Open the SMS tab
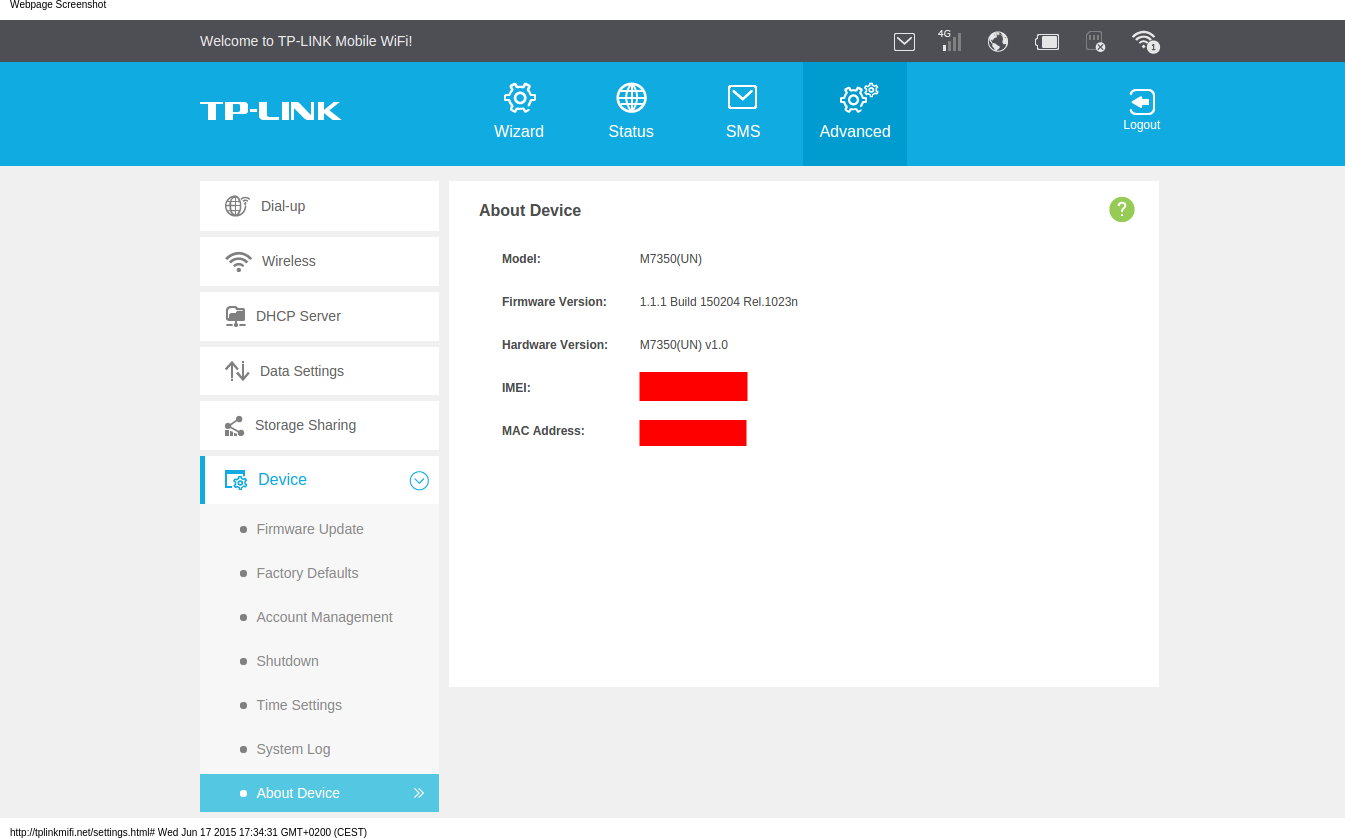 [743, 112]
